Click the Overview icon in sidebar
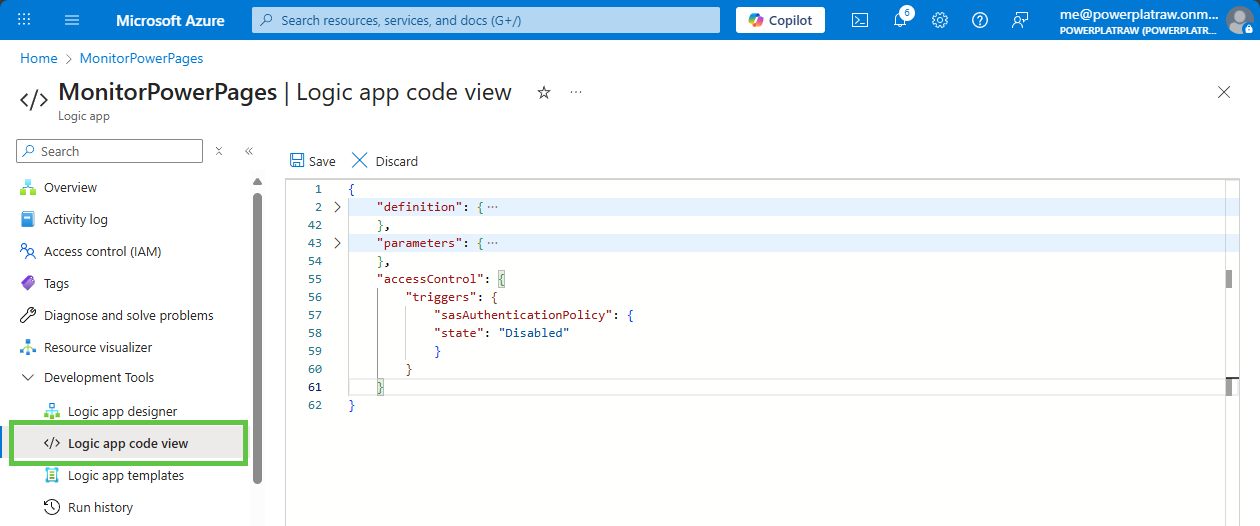1260x526 pixels. tap(28, 187)
